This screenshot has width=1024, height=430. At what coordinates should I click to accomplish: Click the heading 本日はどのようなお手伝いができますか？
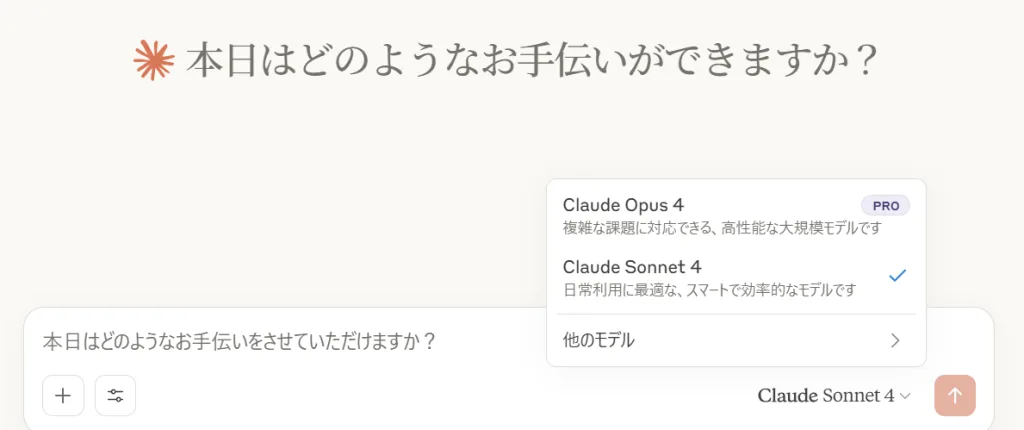pyautogui.click(x=530, y=61)
